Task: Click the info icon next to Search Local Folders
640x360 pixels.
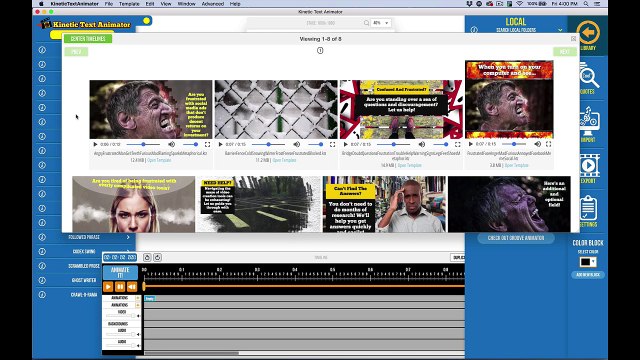Action: click(x=474, y=30)
